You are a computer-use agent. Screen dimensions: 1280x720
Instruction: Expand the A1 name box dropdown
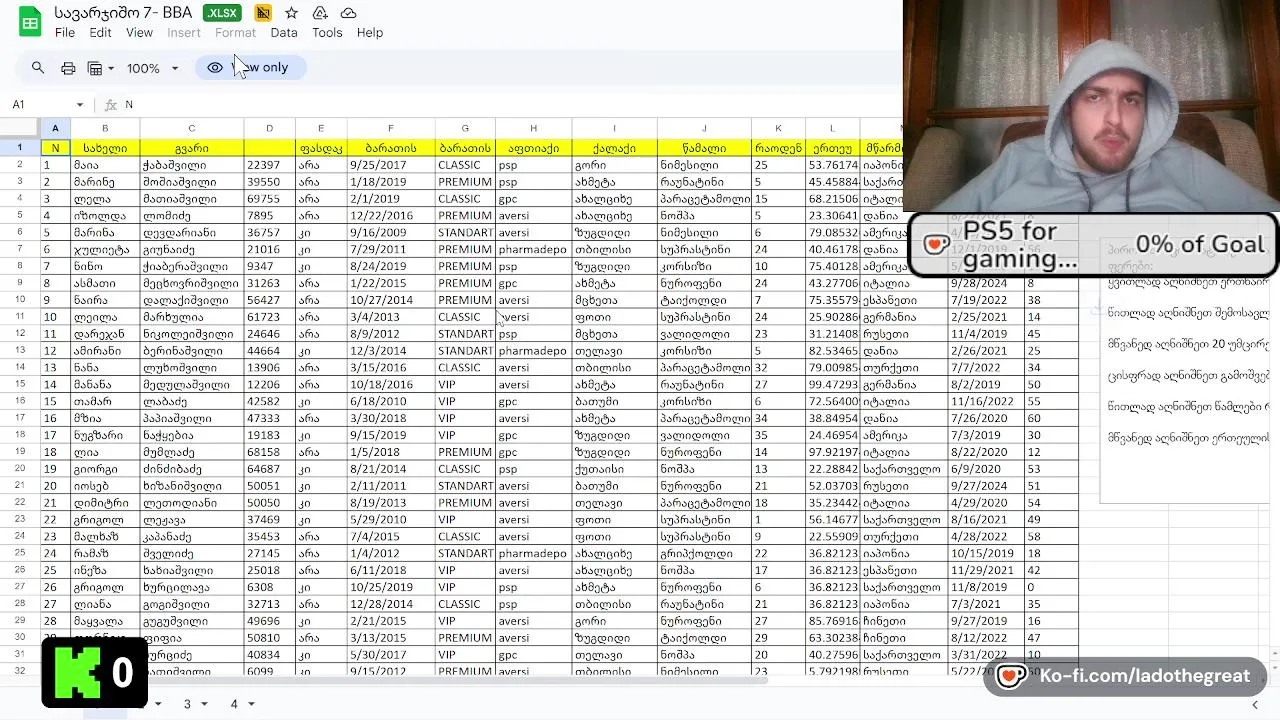pos(80,105)
